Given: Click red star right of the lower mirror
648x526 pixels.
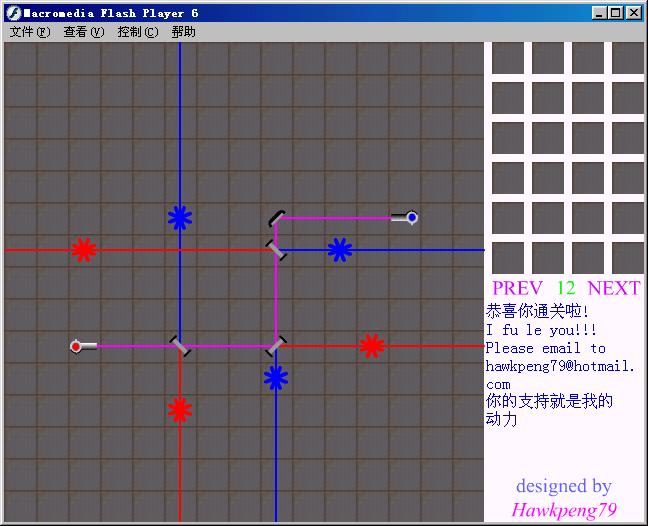Looking at the screenshot, I should [x=372, y=346].
